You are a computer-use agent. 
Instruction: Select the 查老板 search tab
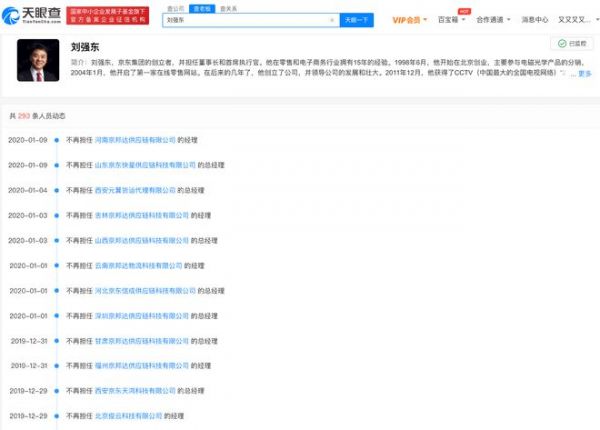click(202, 8)
